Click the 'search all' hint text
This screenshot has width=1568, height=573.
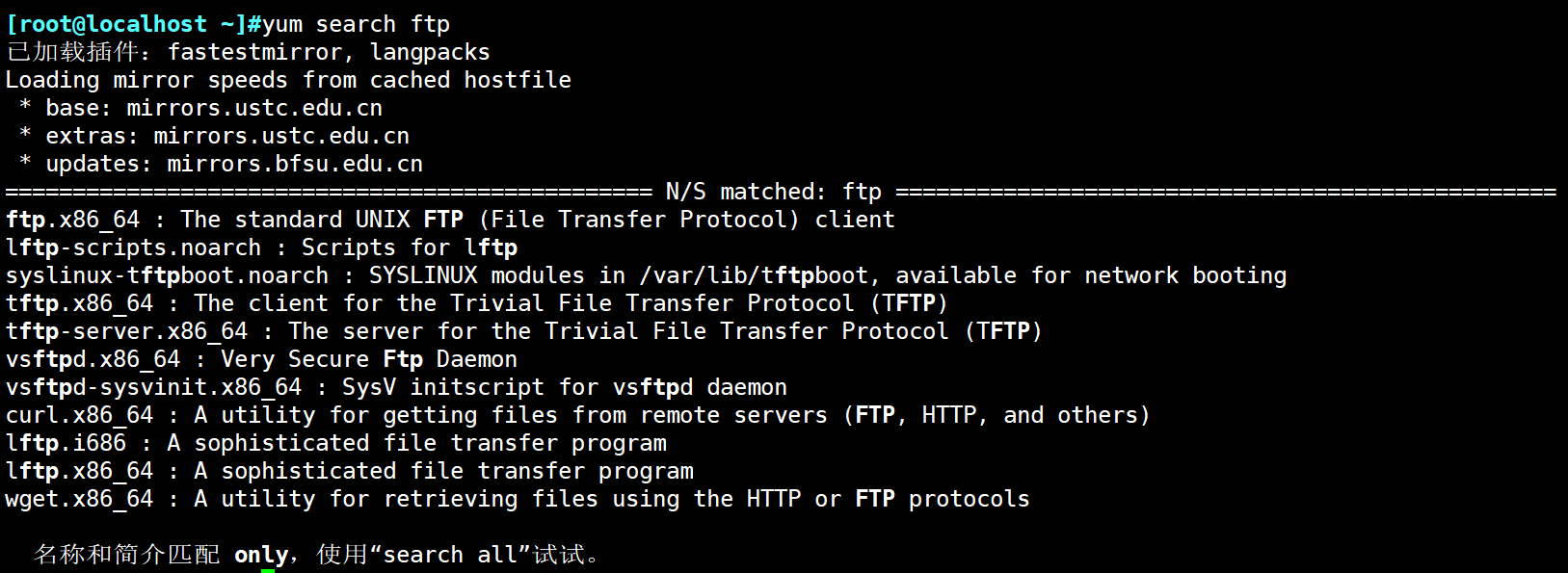click(451, 555)
